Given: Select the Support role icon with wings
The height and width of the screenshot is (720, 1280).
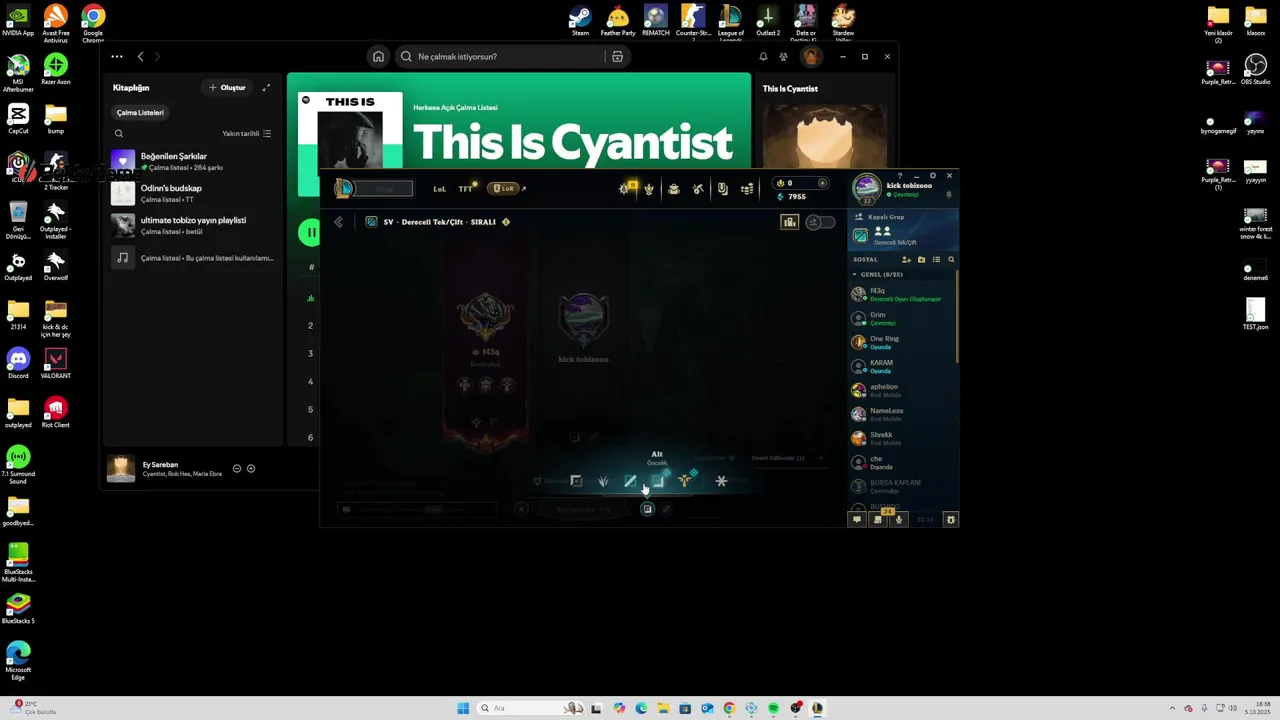Looking at the screenshot, I should (685, 481).
